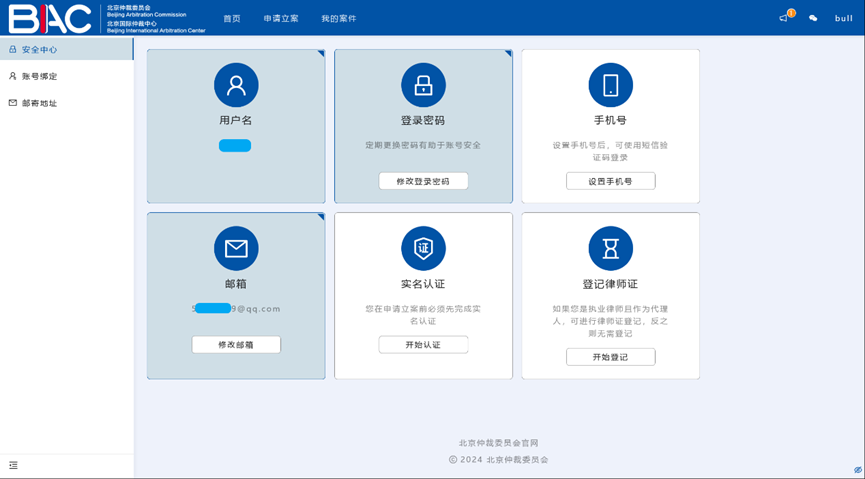865x479 pixels.
Task: Click the user profile icon in 用户名 card
Action: coord(236,86)
